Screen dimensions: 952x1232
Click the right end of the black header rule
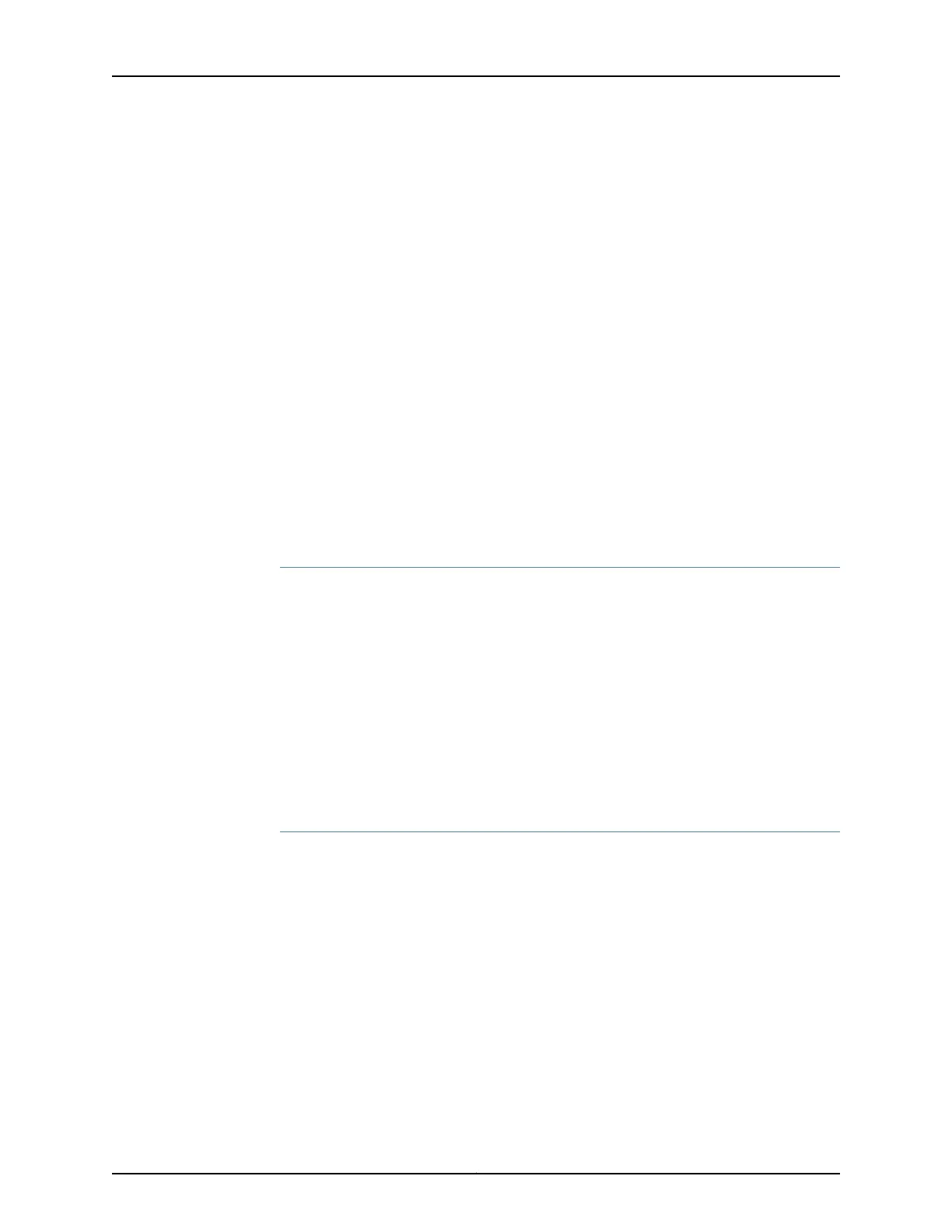tap(838, 76)
